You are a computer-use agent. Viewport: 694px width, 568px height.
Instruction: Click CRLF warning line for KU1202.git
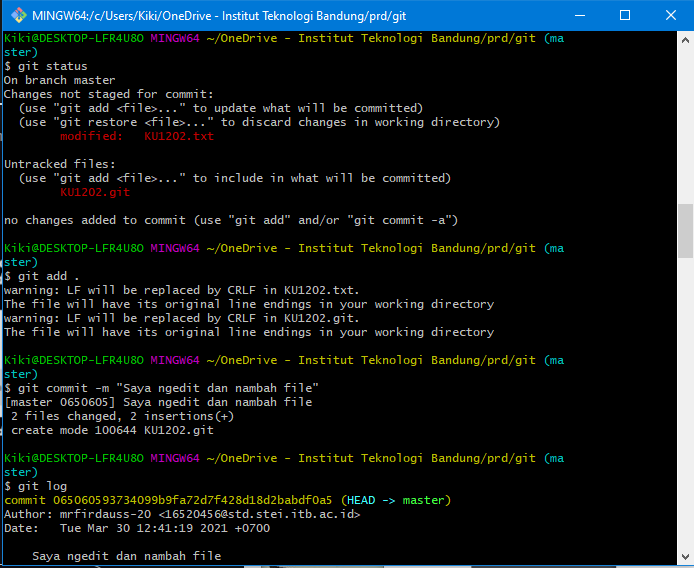coord(181,318)
